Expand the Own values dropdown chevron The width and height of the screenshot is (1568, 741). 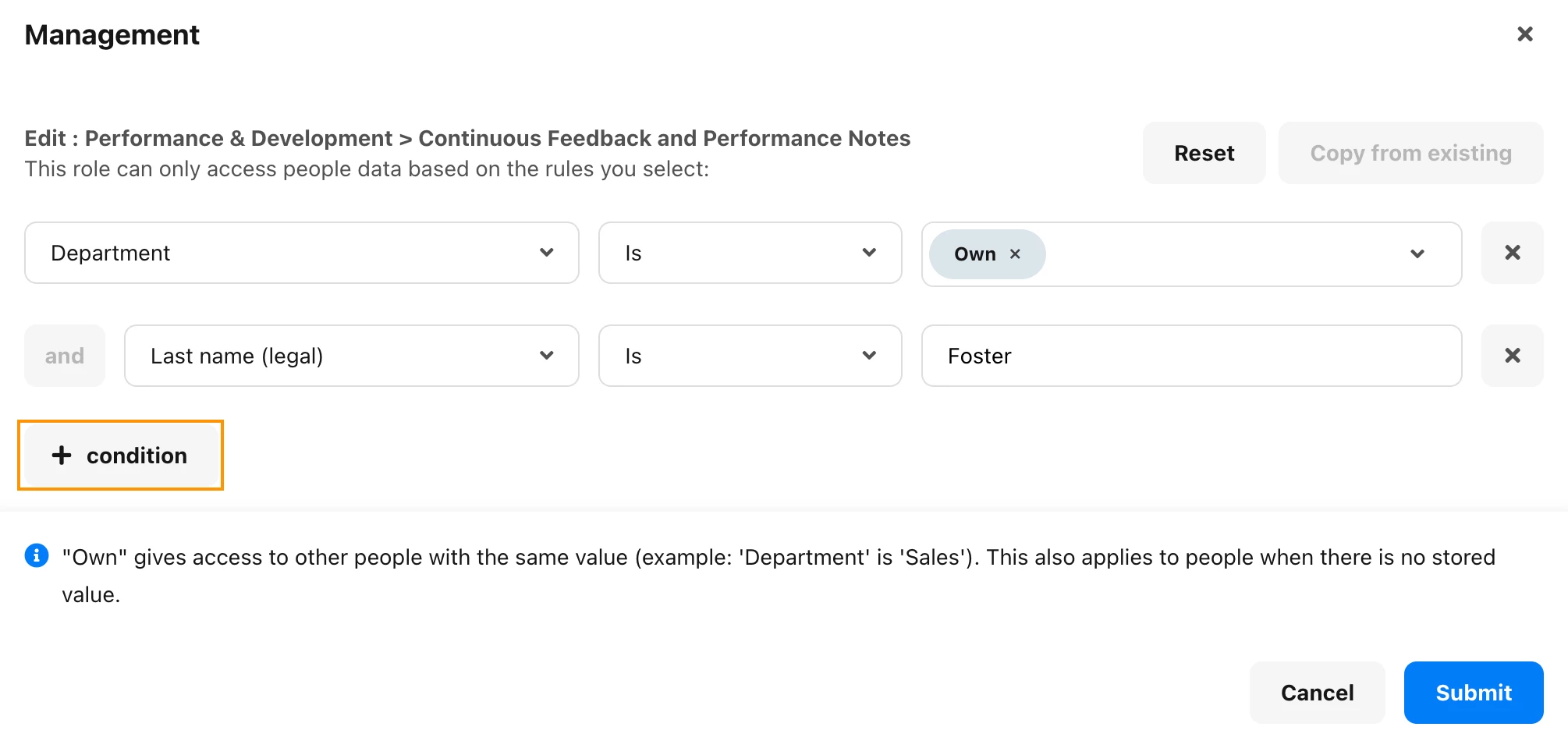(x=1417, y=254)
